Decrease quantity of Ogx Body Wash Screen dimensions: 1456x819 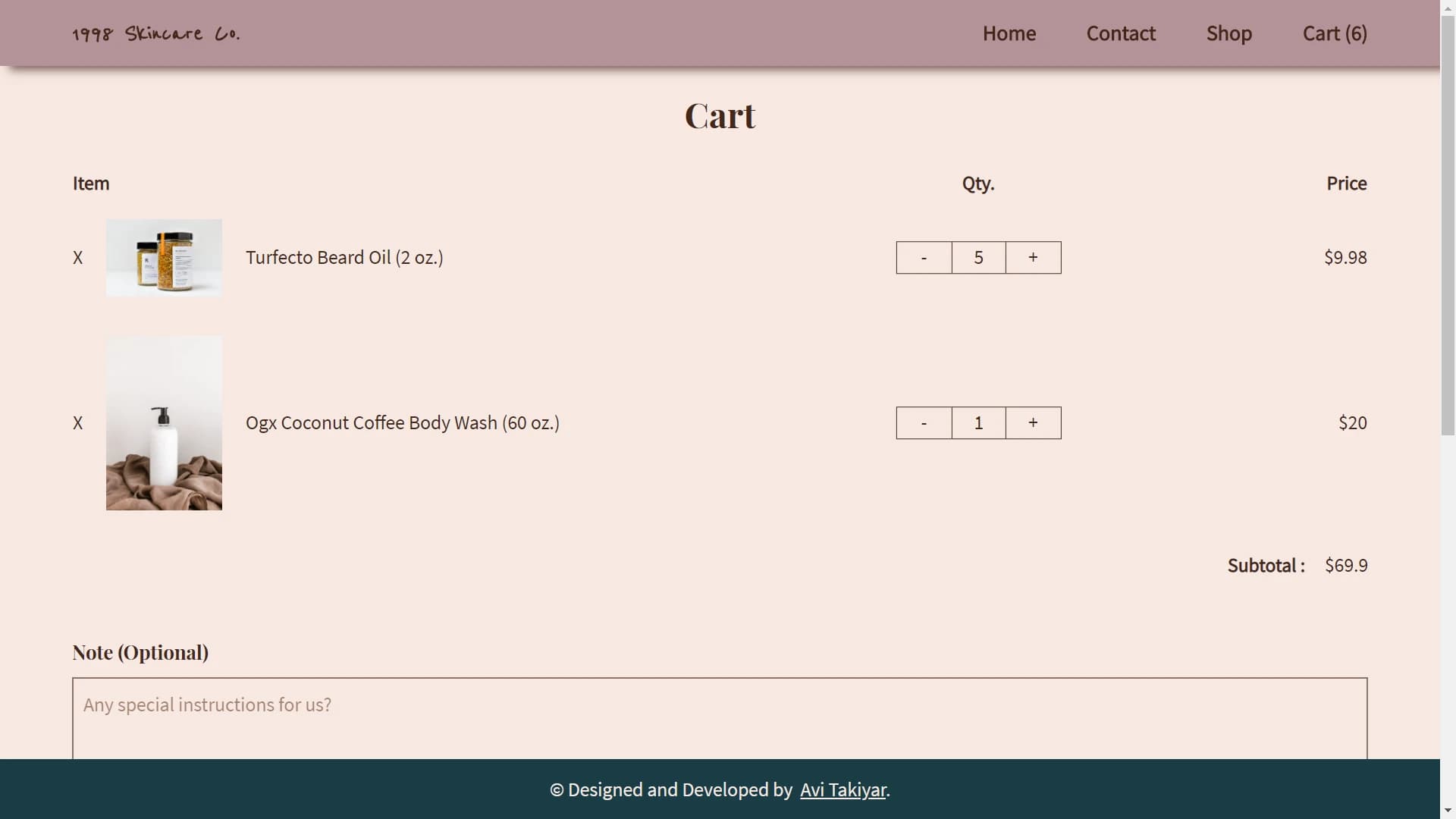pyautogui.click(x=924, y=422)
